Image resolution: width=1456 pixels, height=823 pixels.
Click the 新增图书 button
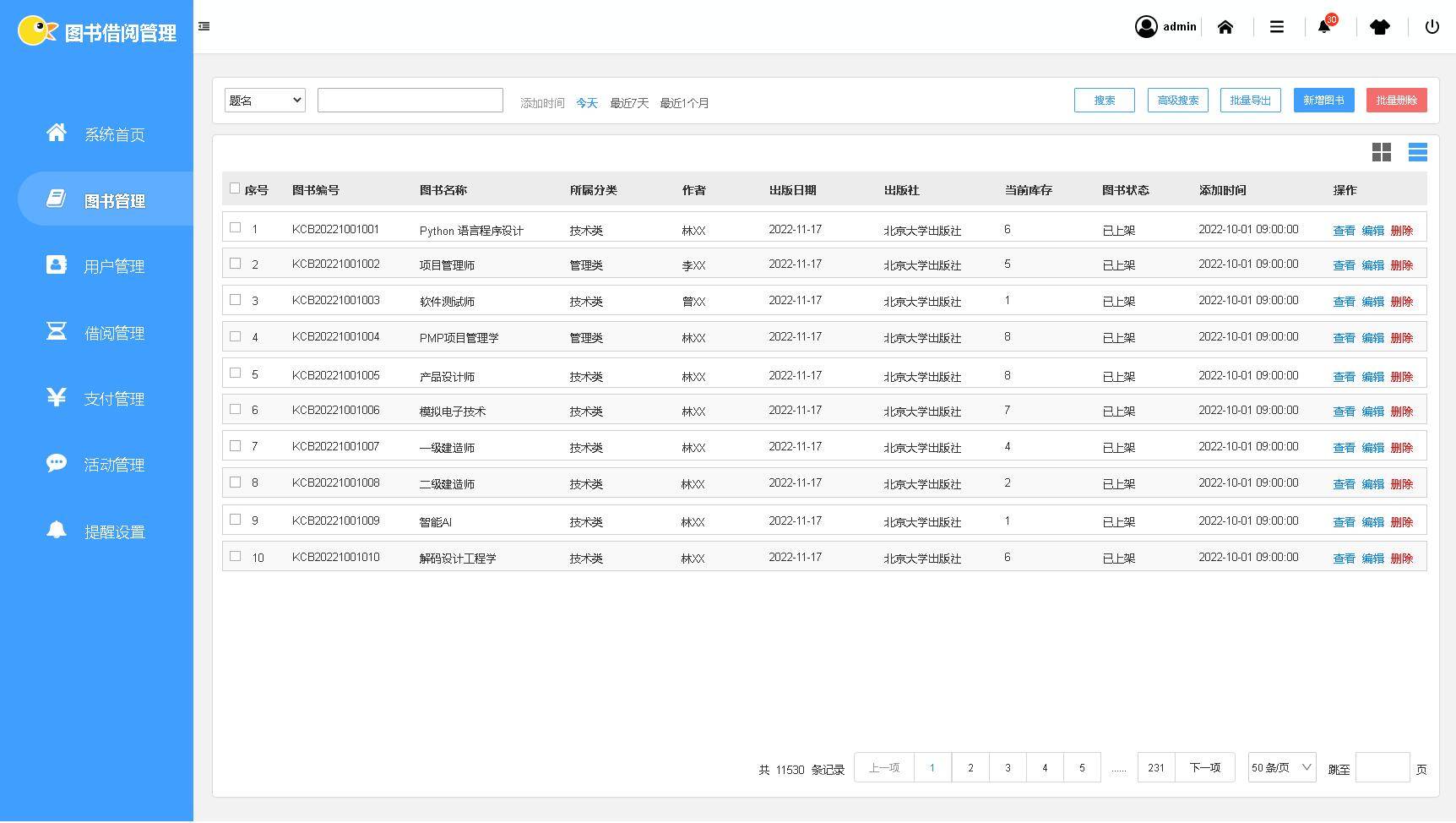[1323, 101]
